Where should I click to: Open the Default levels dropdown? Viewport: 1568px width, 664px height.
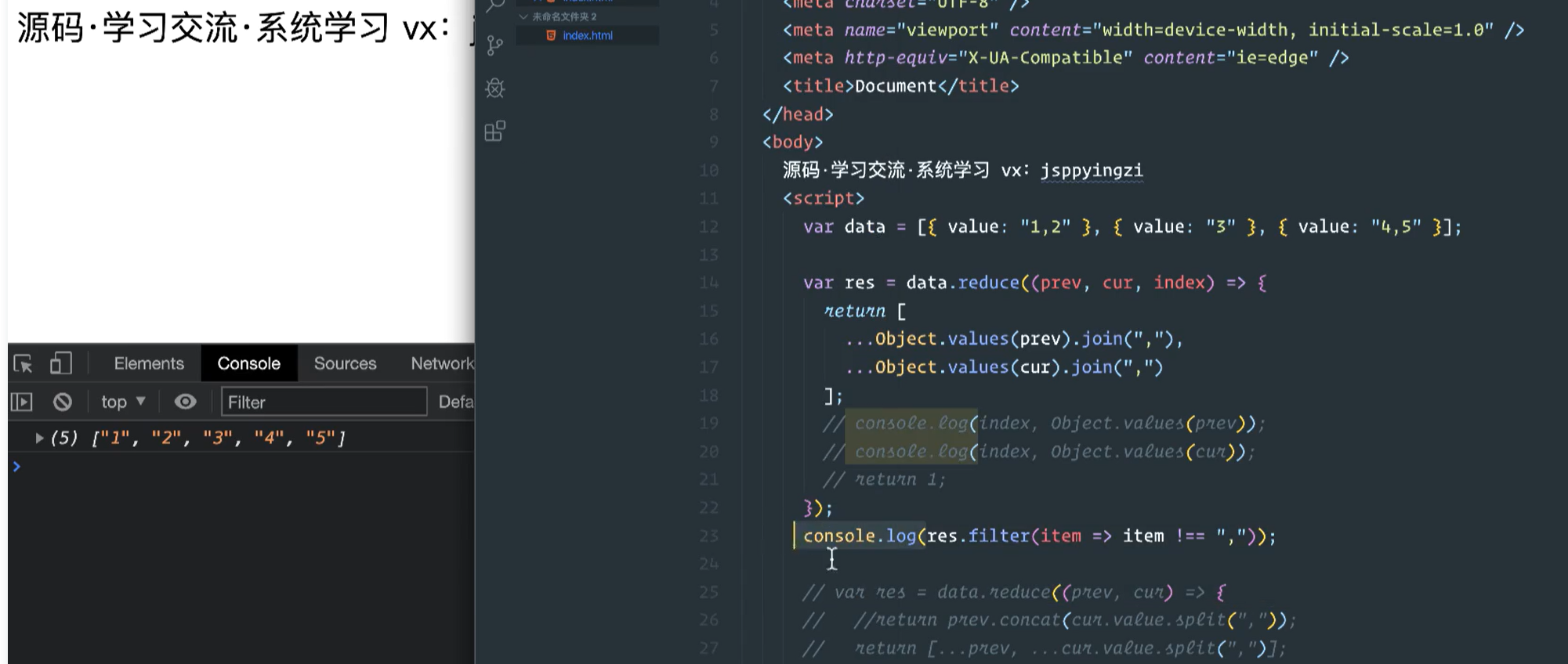tap(456, 402)
